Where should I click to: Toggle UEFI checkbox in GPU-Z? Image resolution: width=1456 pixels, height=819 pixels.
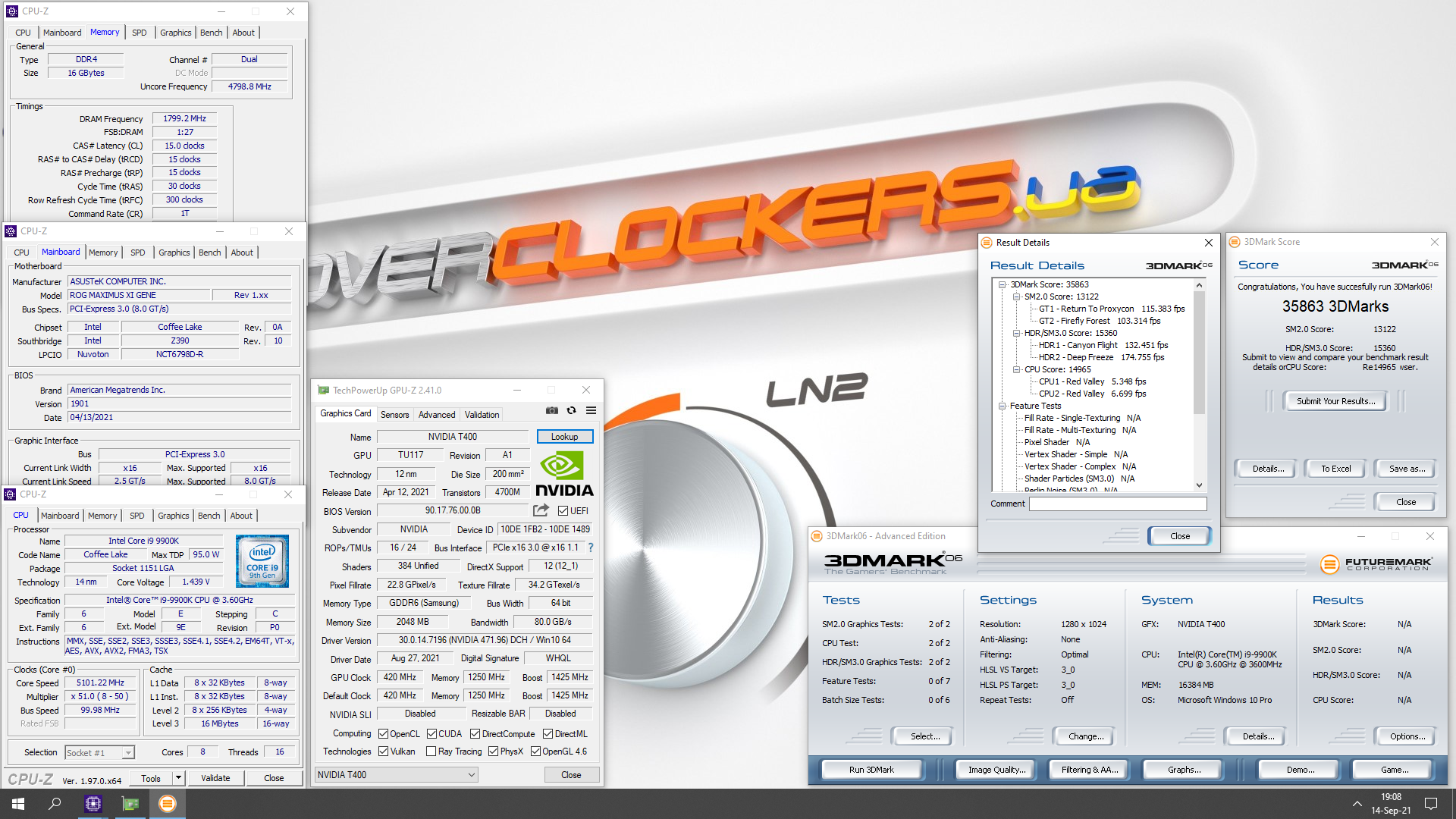(x=563, y=511)
